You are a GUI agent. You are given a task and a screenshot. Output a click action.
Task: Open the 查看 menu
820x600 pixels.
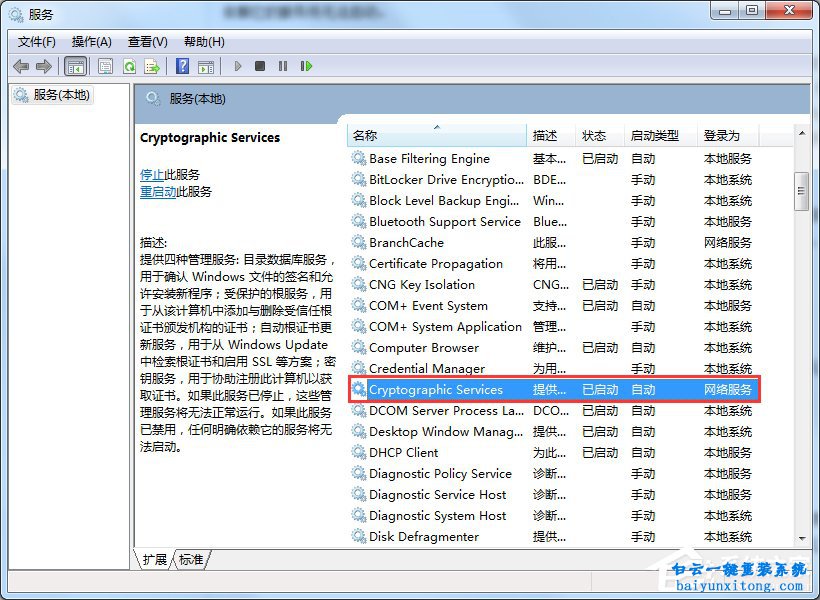[146, 42]
